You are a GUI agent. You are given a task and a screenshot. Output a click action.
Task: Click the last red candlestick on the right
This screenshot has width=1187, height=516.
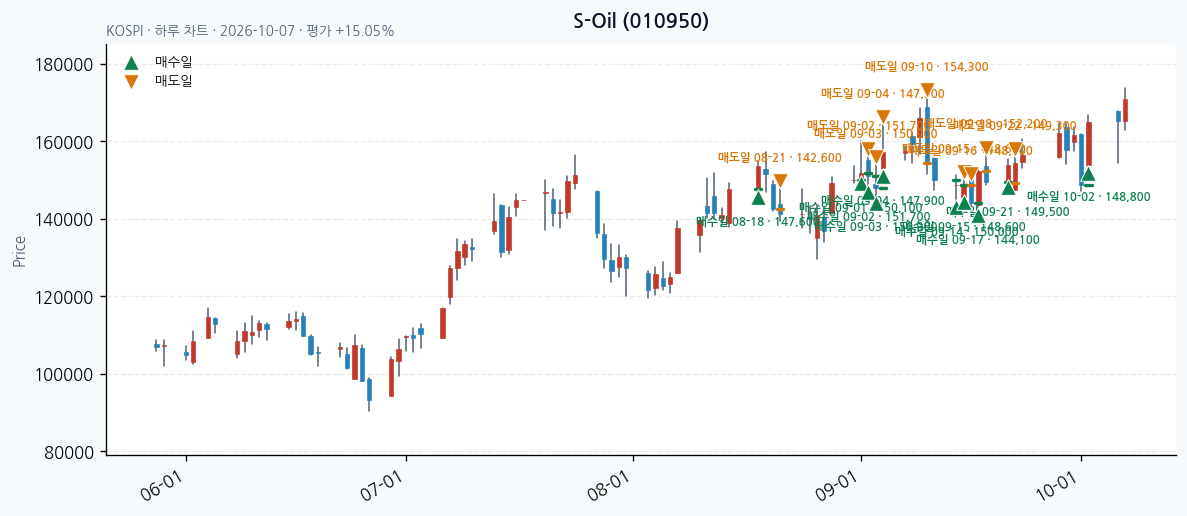pyautogui.click(x=1125, y=110)
